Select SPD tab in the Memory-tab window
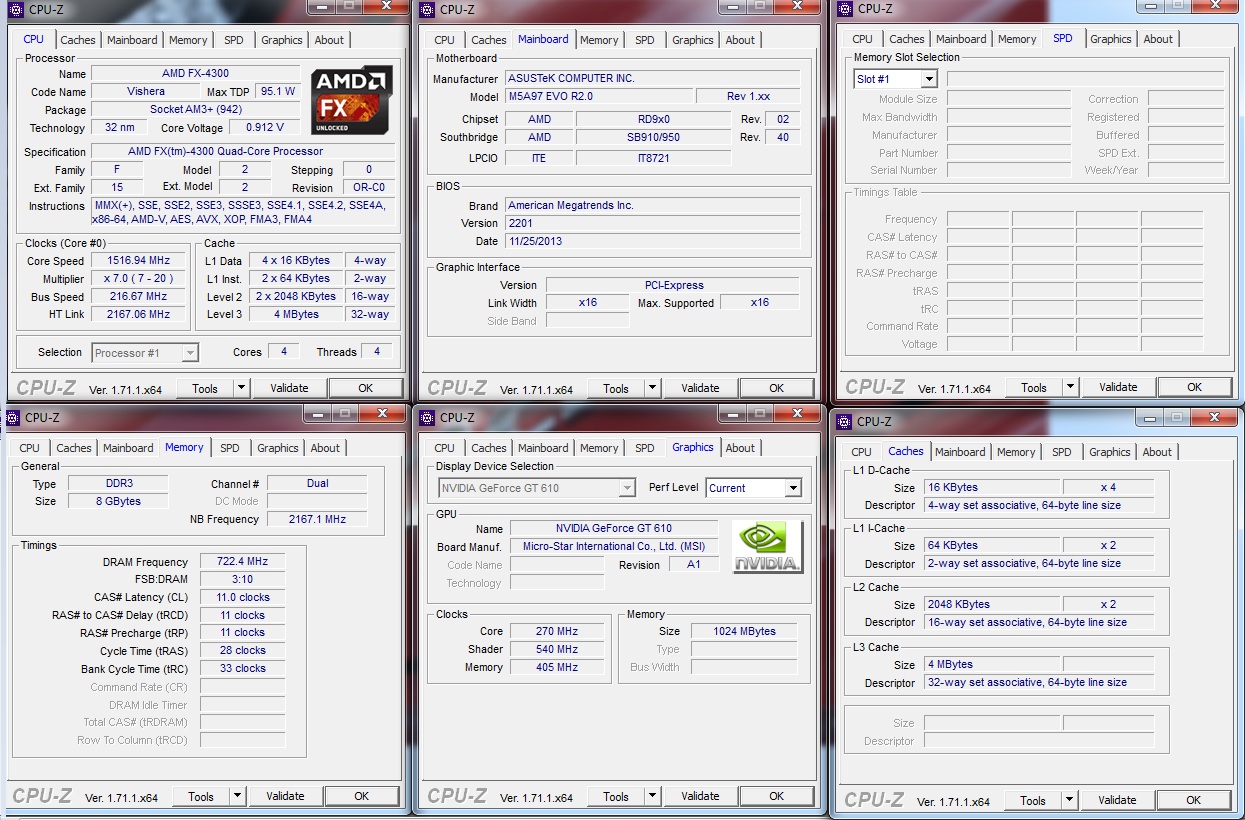1245x820 pixels. click(230, 448)
